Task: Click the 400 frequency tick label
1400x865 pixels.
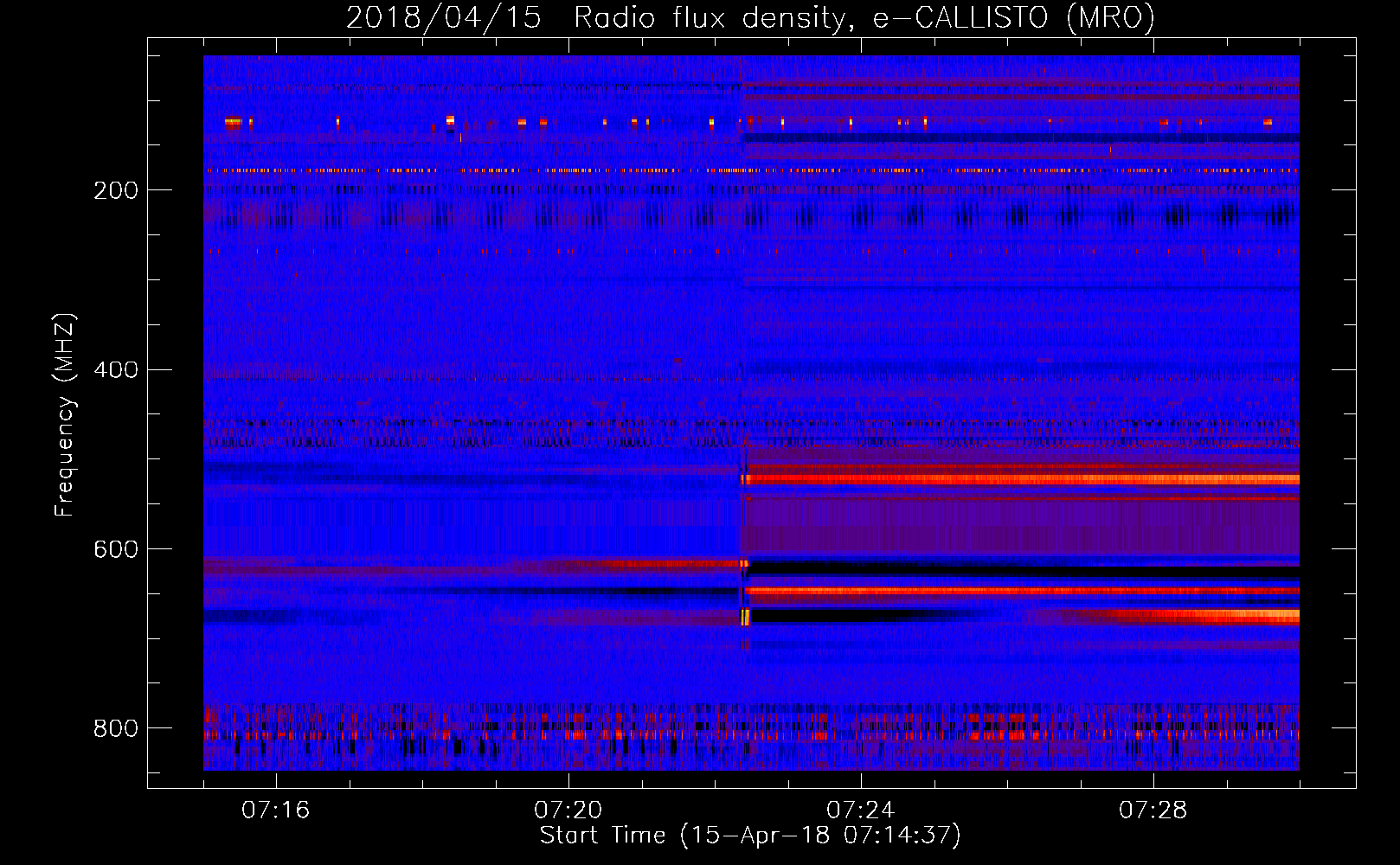Action: point(116,370)
